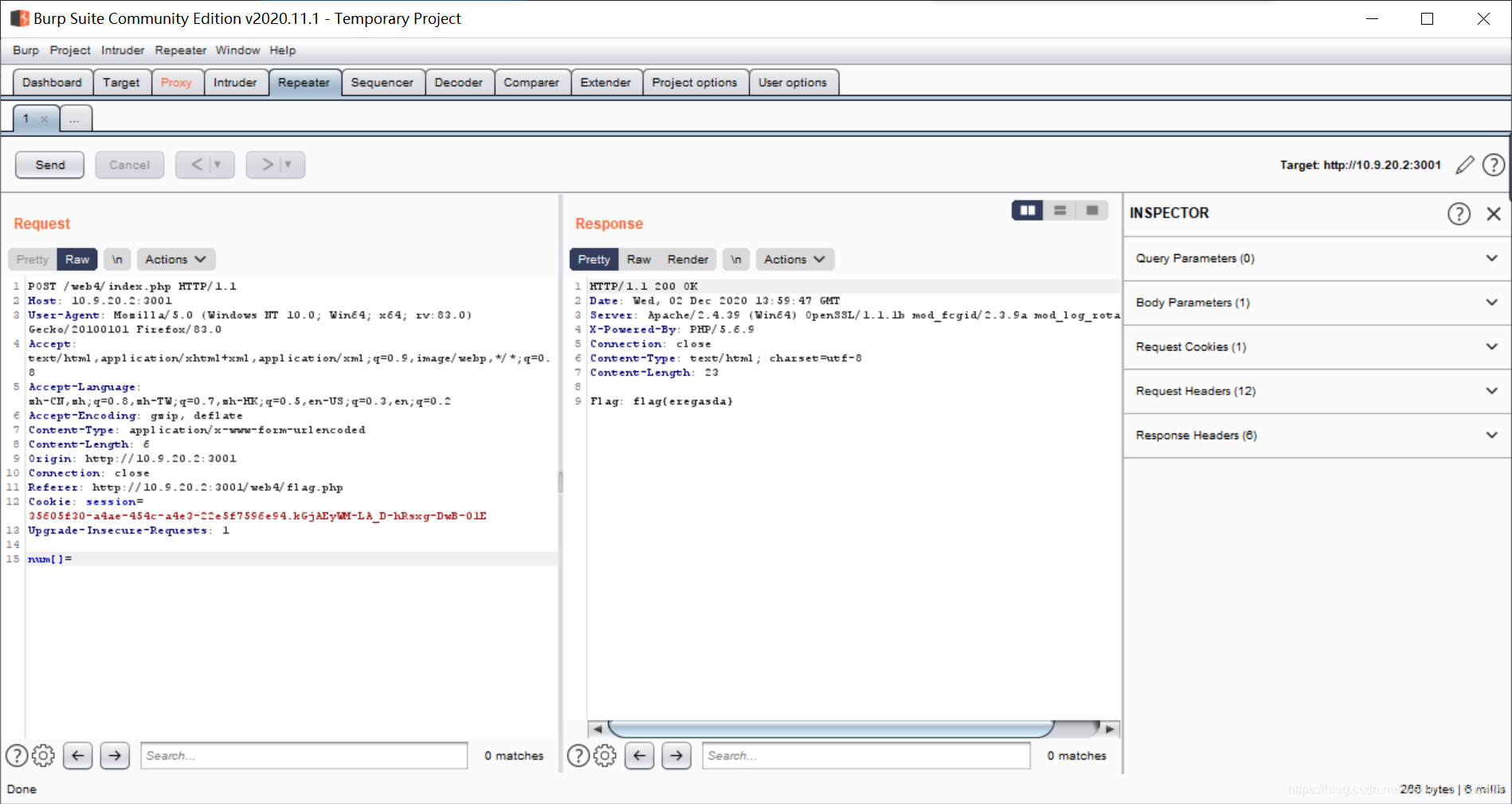
Task: Select top-bottom layout icon
Action: [1060, 210]
